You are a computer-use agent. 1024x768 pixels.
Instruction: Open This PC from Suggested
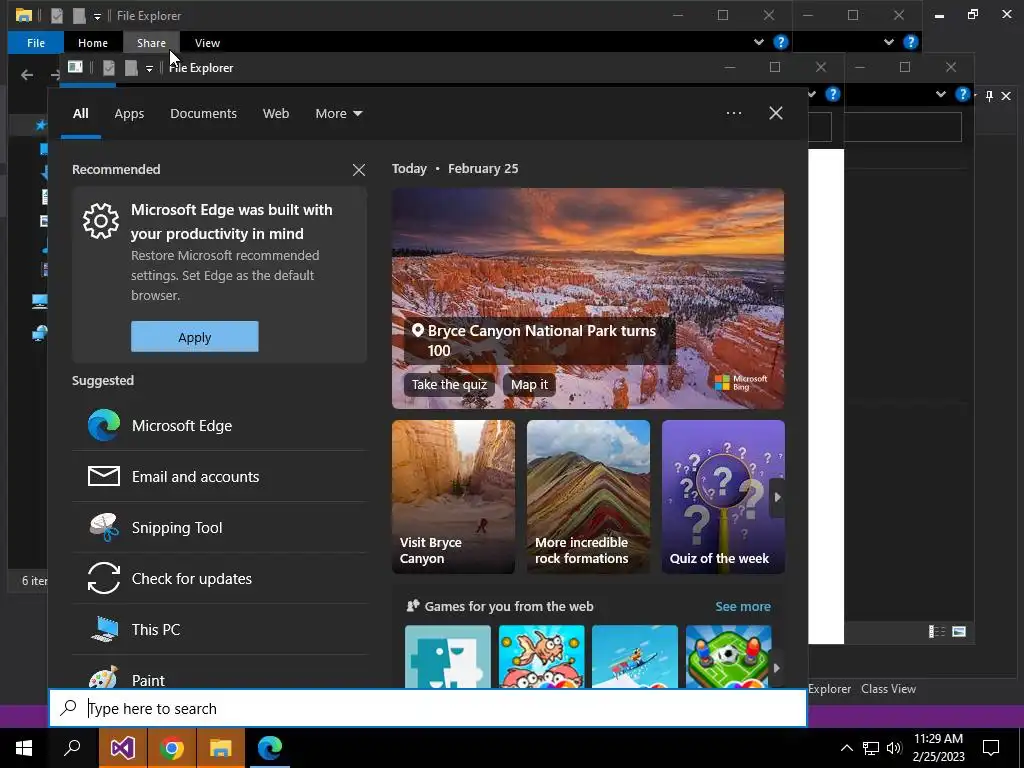(219, 630)
